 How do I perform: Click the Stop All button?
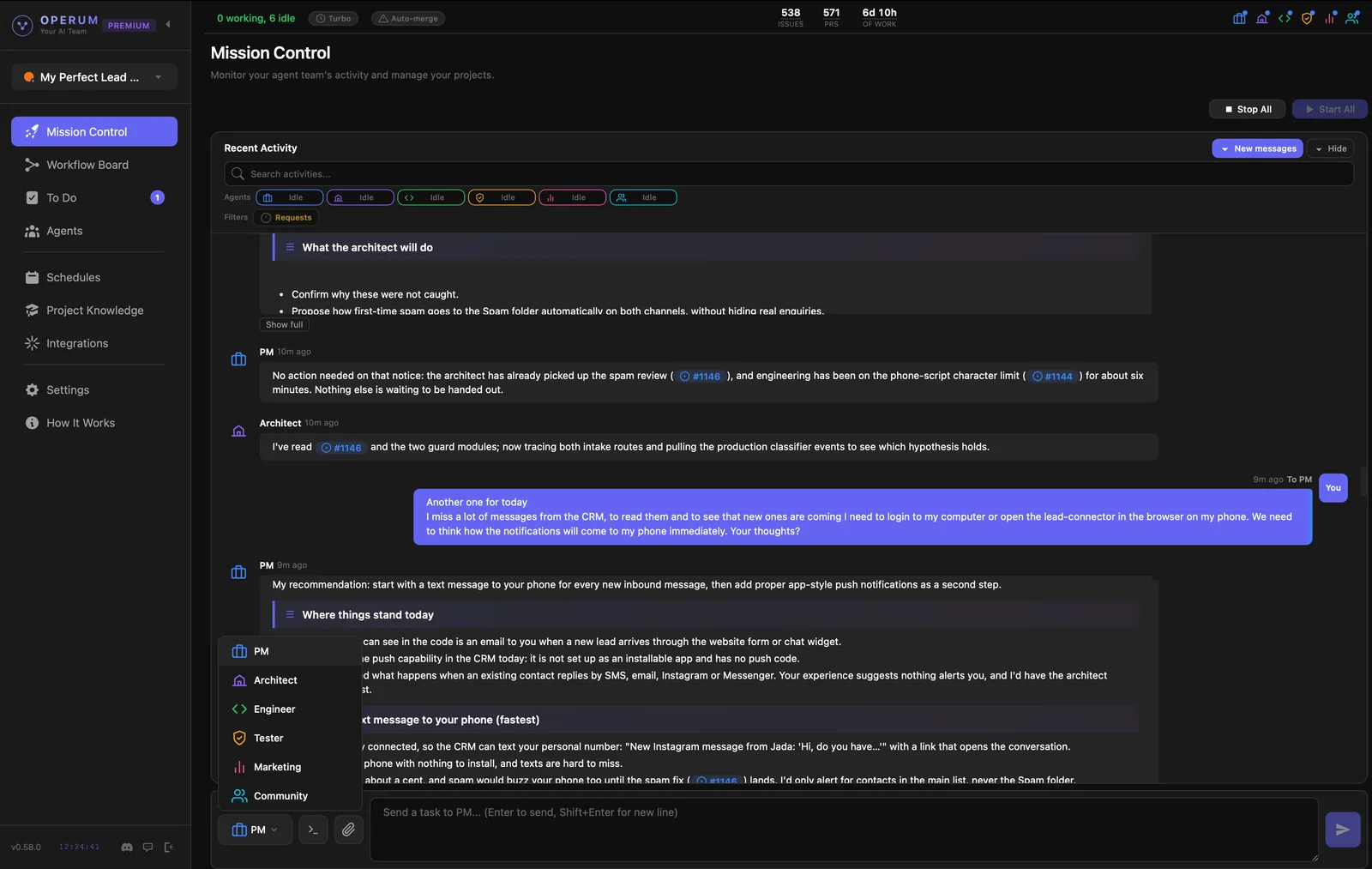point(1248,109)
